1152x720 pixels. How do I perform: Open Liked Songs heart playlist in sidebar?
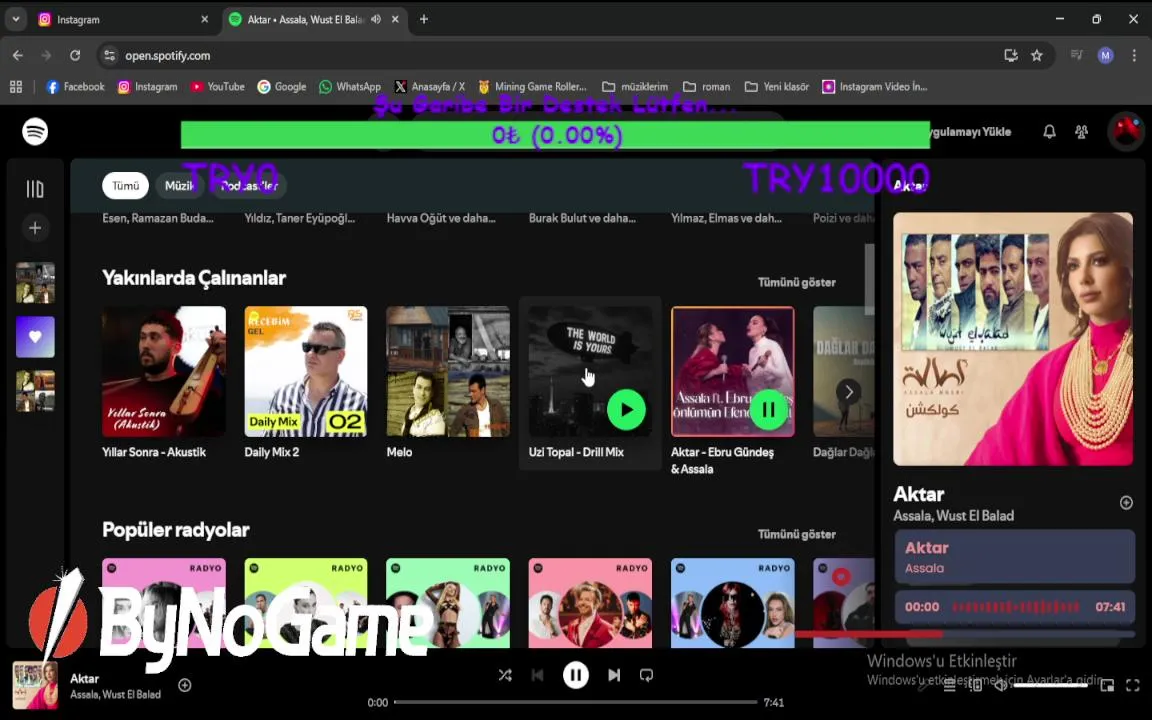pos(35,337)
